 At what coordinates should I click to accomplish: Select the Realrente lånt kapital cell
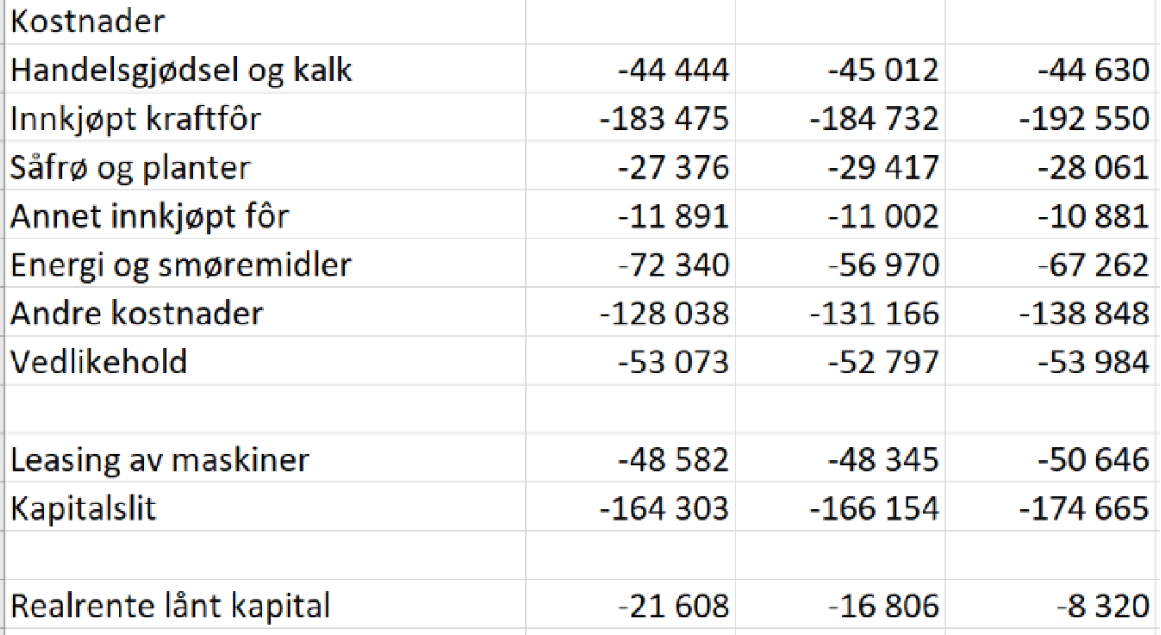click(x=170, y=606)
